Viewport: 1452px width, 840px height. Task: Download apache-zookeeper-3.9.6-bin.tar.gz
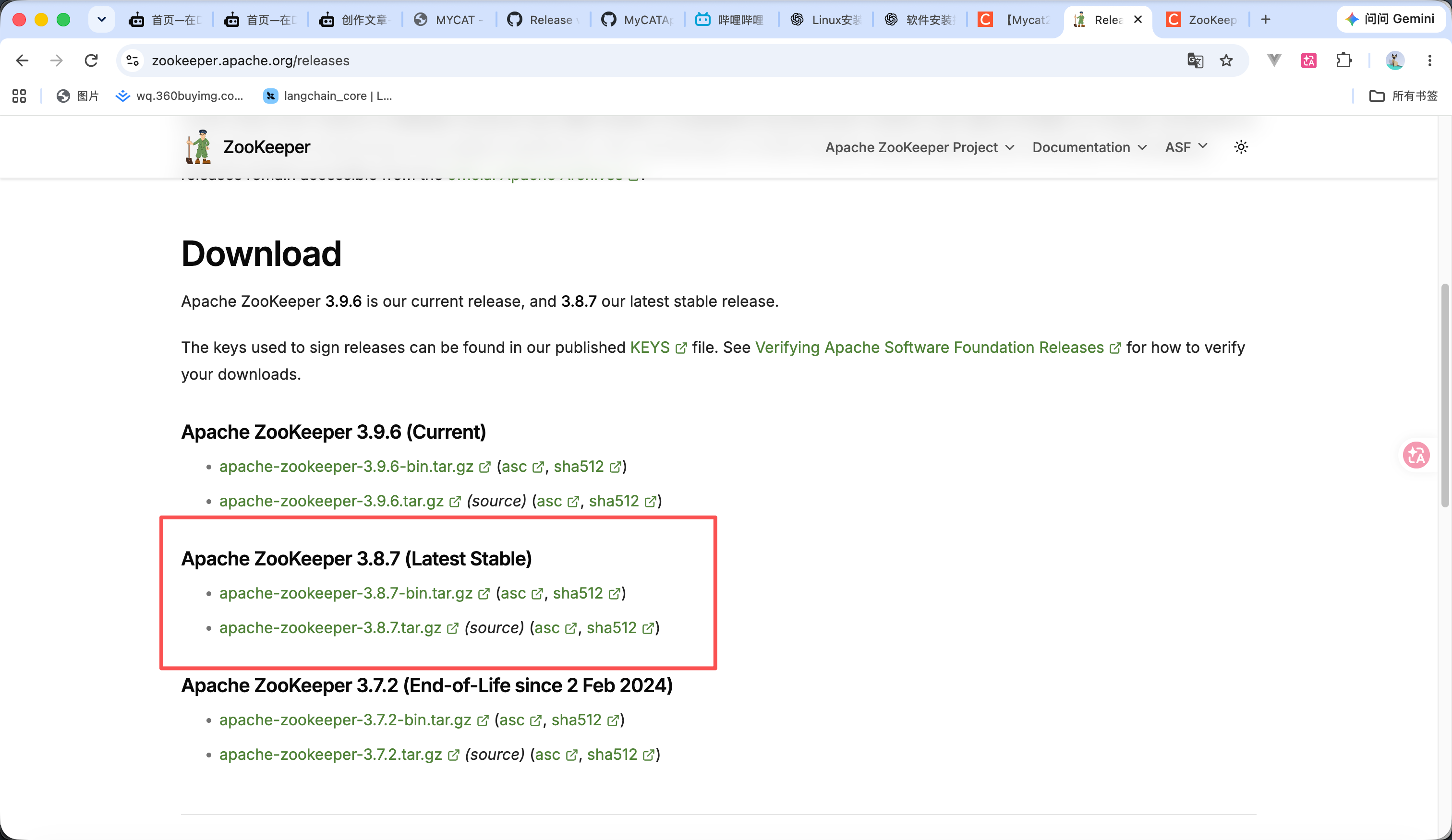coord(354,466)
